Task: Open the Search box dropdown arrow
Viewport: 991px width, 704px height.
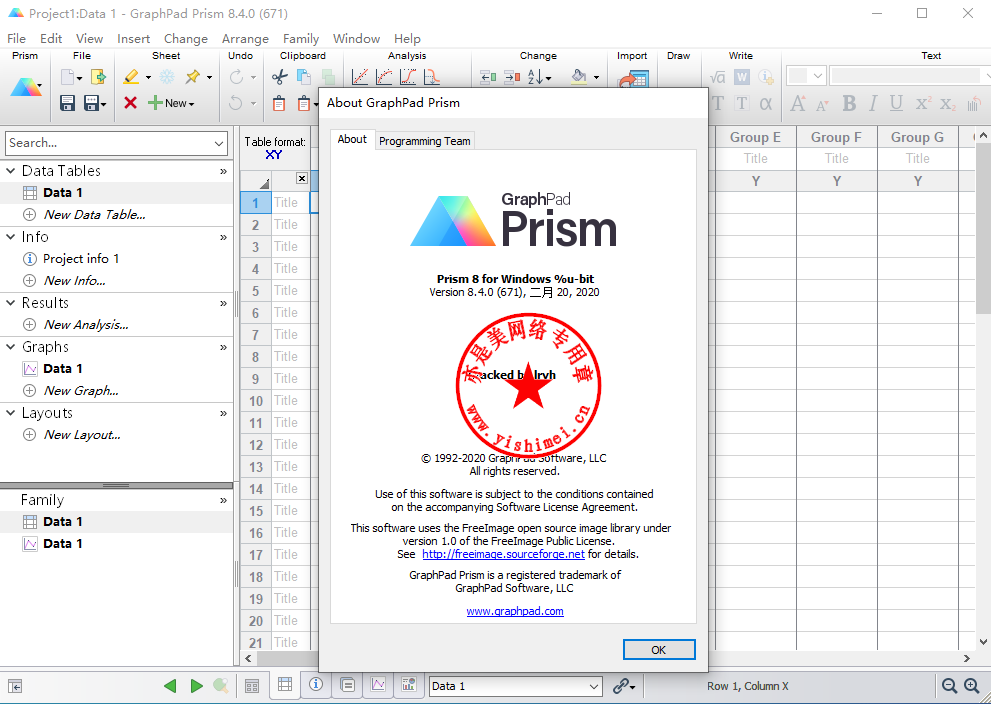Action: tap(219, 143)
